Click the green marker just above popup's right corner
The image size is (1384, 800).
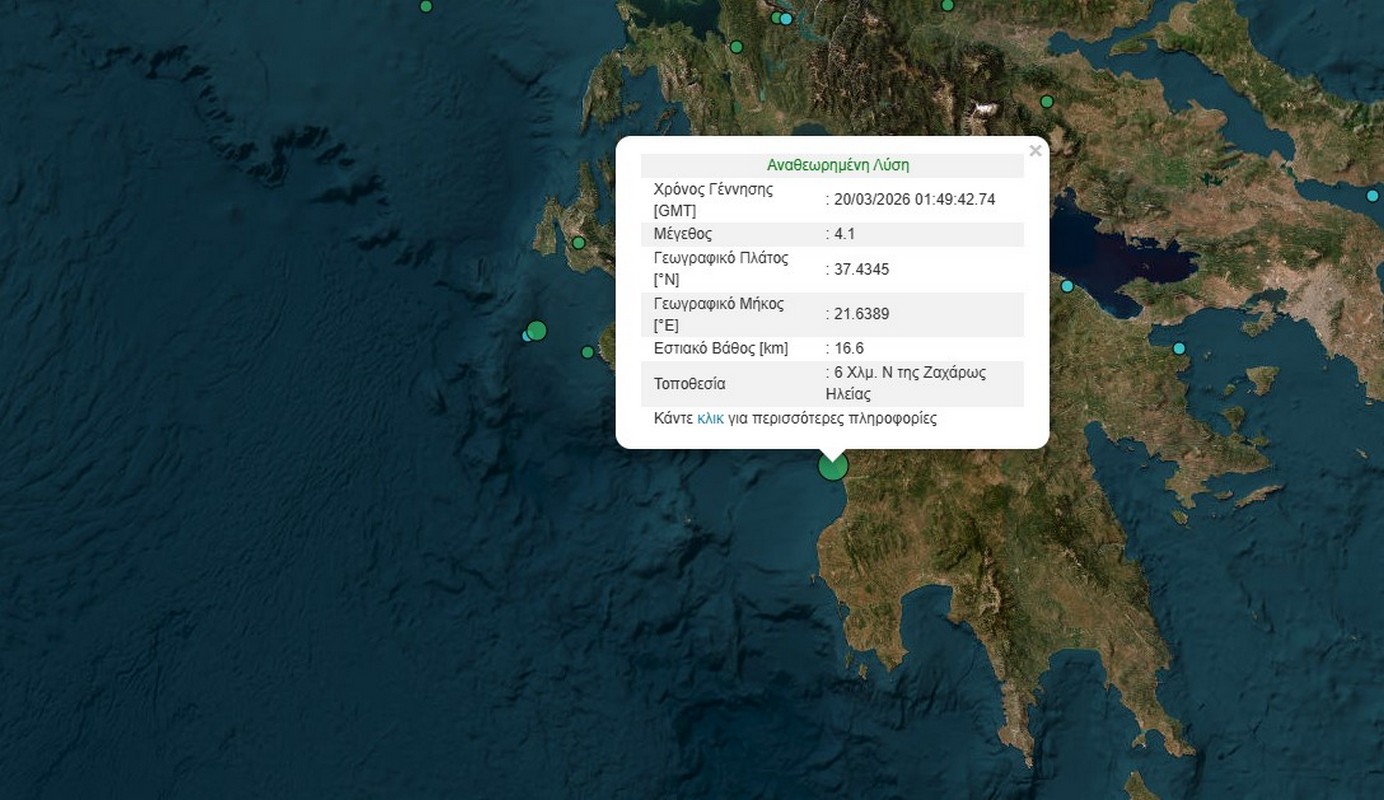click(1047, 101)
